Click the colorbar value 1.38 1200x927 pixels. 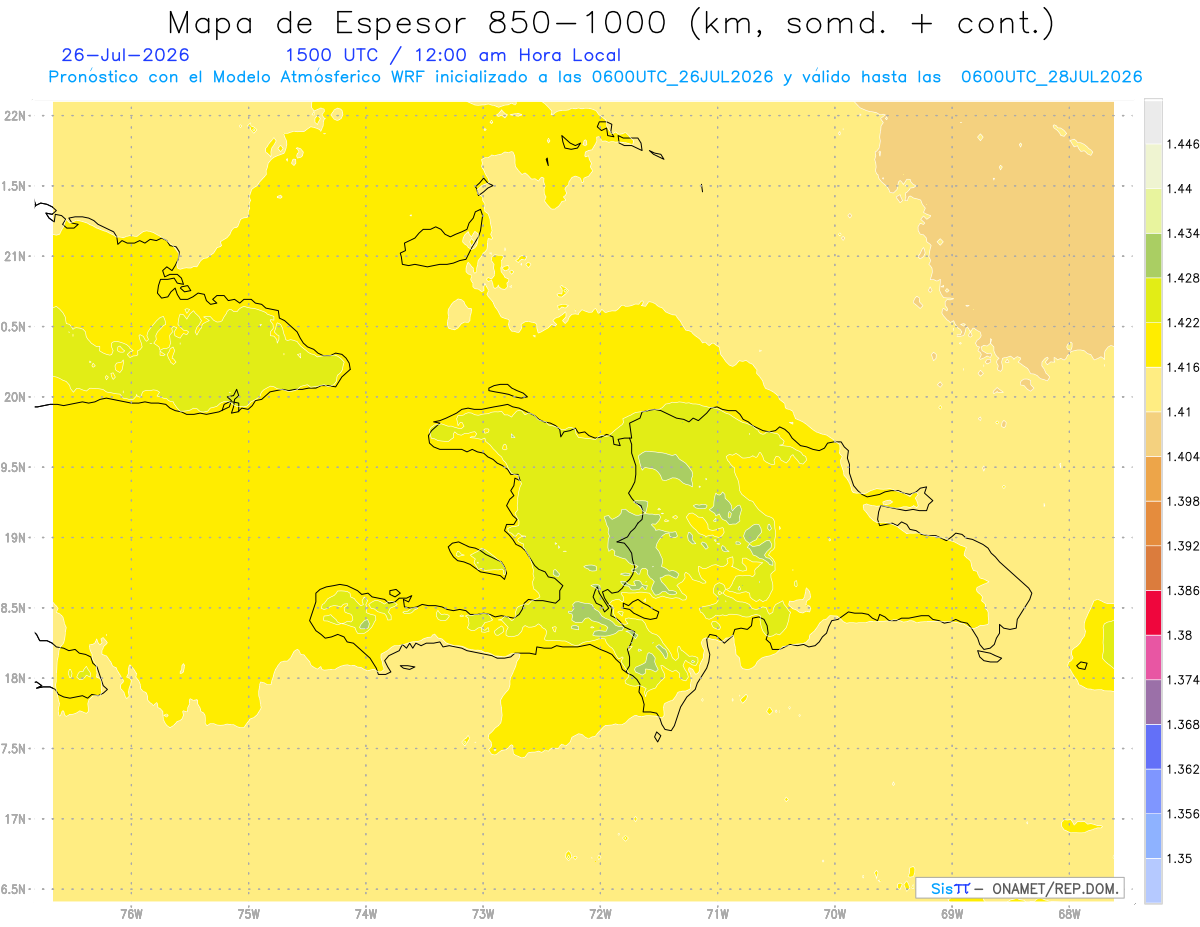pos(1180,634)
